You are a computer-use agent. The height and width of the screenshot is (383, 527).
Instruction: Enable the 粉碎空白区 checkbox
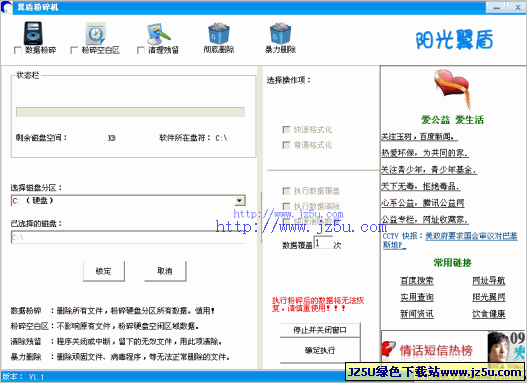pyautogui.click(x=74, y=50)
